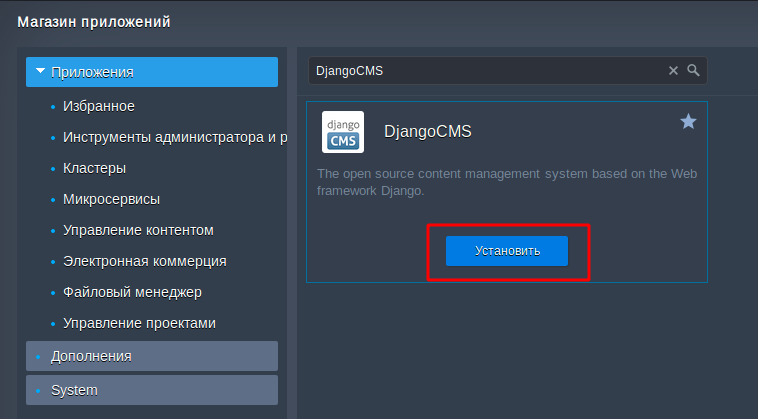This screenshot has height=419, width=758.
Task: Click the Установить button
Action: (507, 251)
